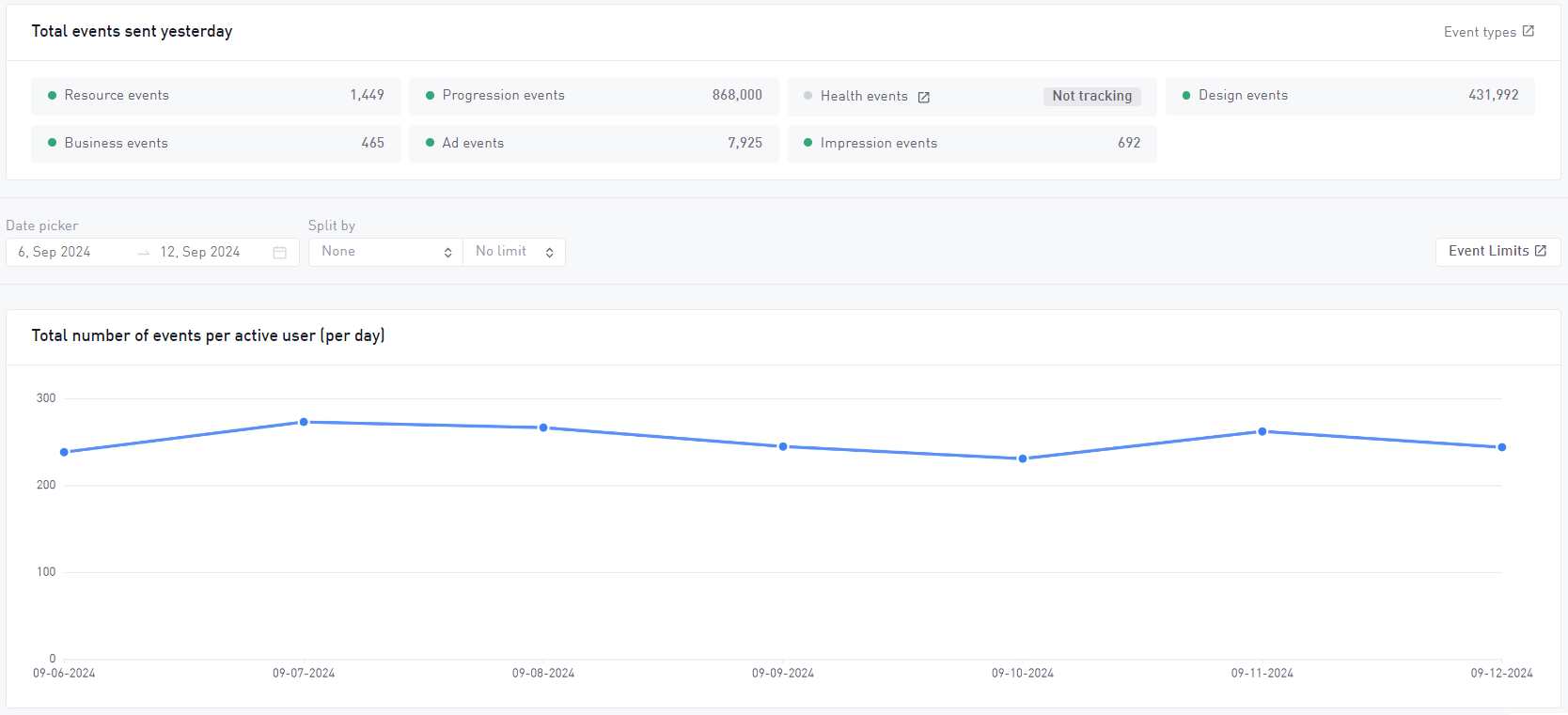Select the Design events card

coord(1350,96)
